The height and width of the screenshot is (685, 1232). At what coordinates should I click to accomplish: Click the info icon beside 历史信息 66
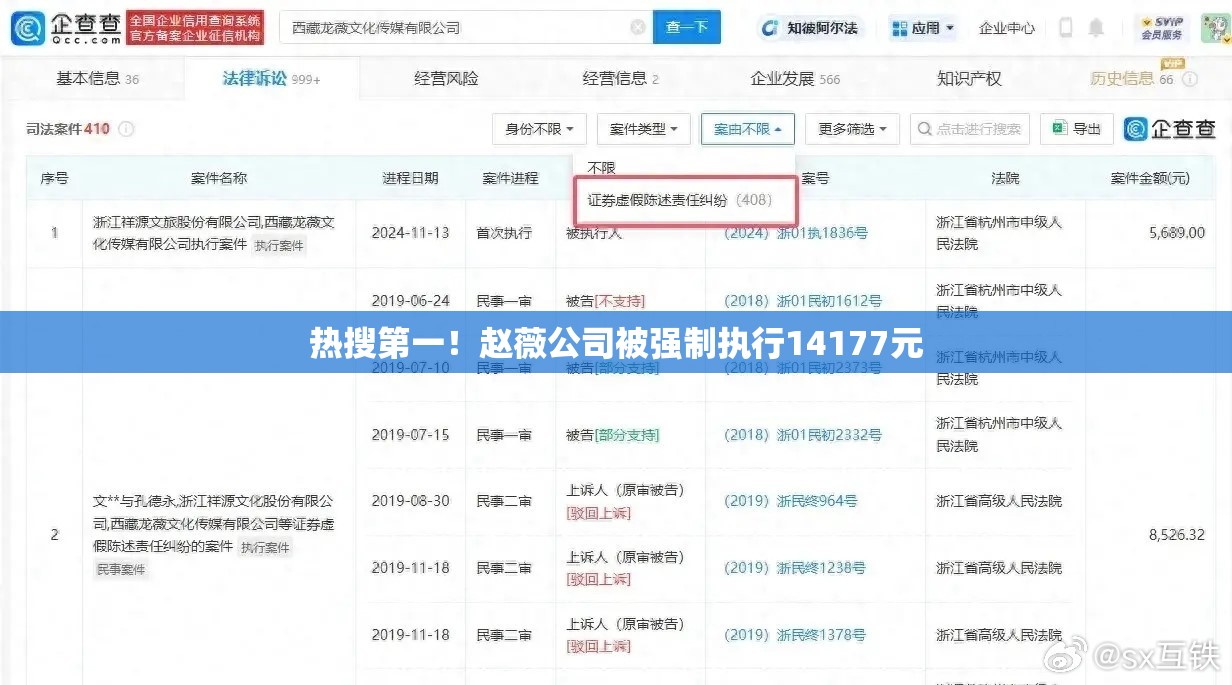coord(1191,79)
